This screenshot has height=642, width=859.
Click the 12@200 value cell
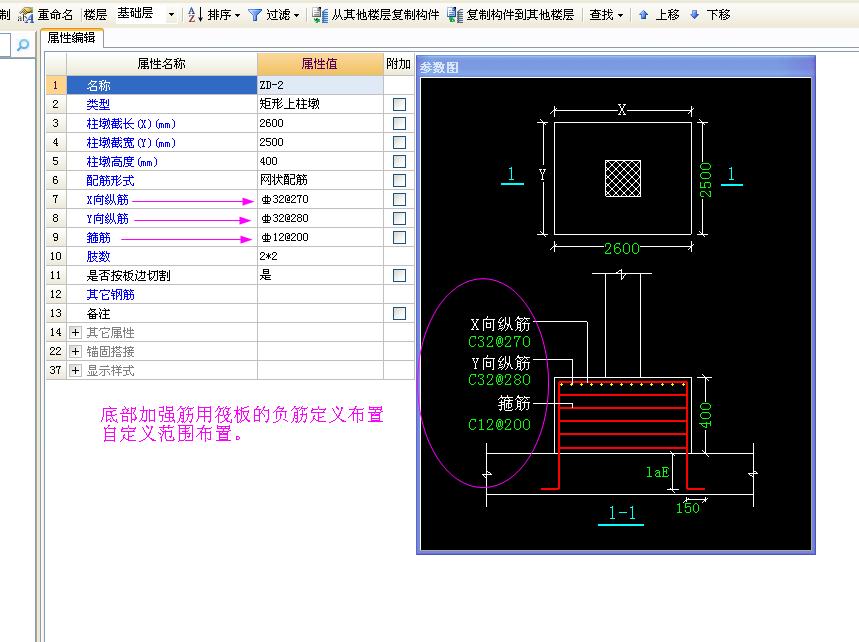(320, 237)
